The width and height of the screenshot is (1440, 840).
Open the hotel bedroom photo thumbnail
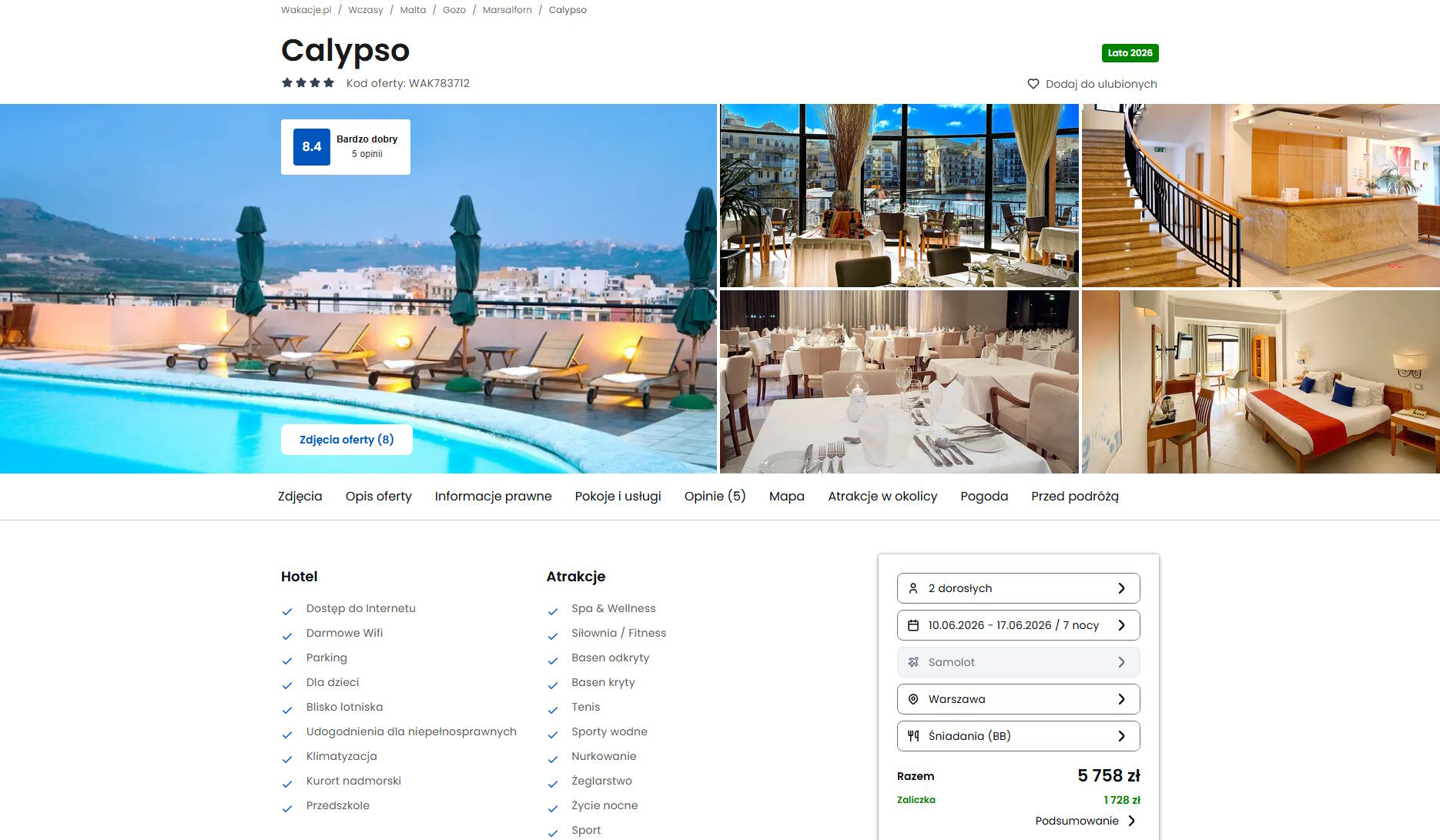[1261, 382]
